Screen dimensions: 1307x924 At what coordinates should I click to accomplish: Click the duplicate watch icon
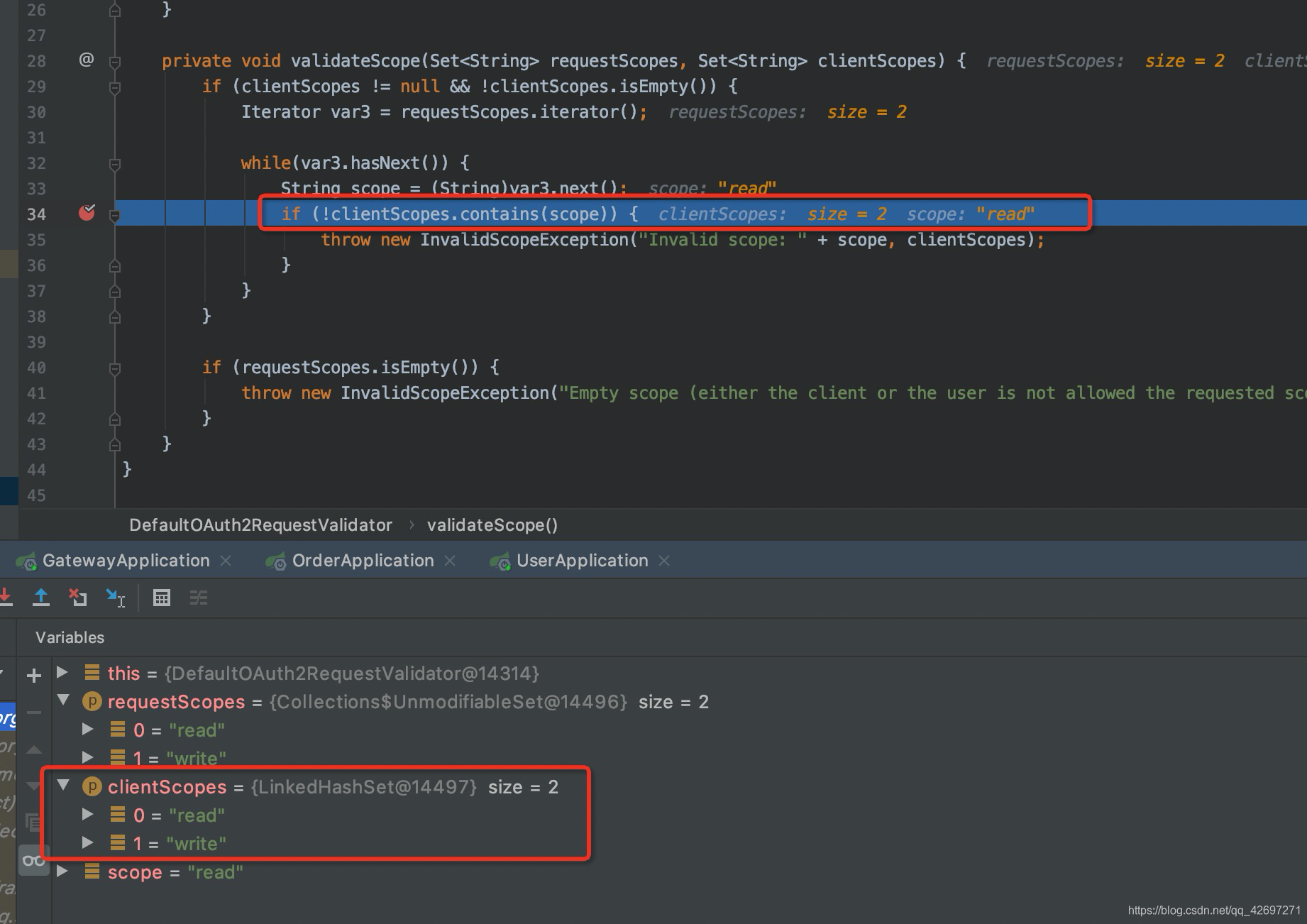[33, 822]
